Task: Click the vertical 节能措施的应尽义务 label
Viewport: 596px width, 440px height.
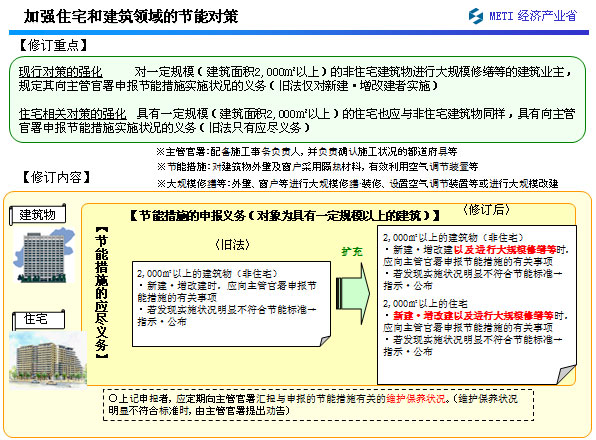Action: click(x=101, y=293)
